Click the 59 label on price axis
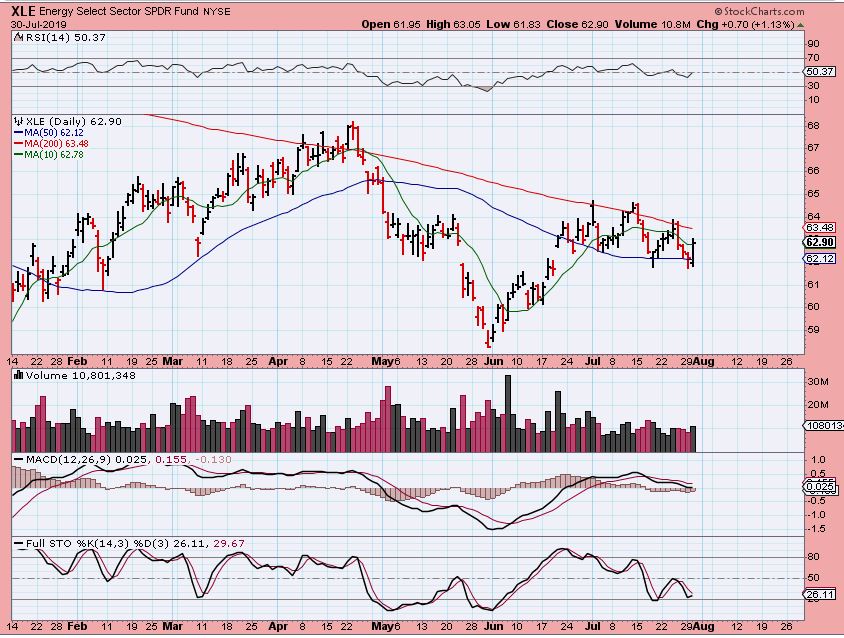 click(813, 329)
